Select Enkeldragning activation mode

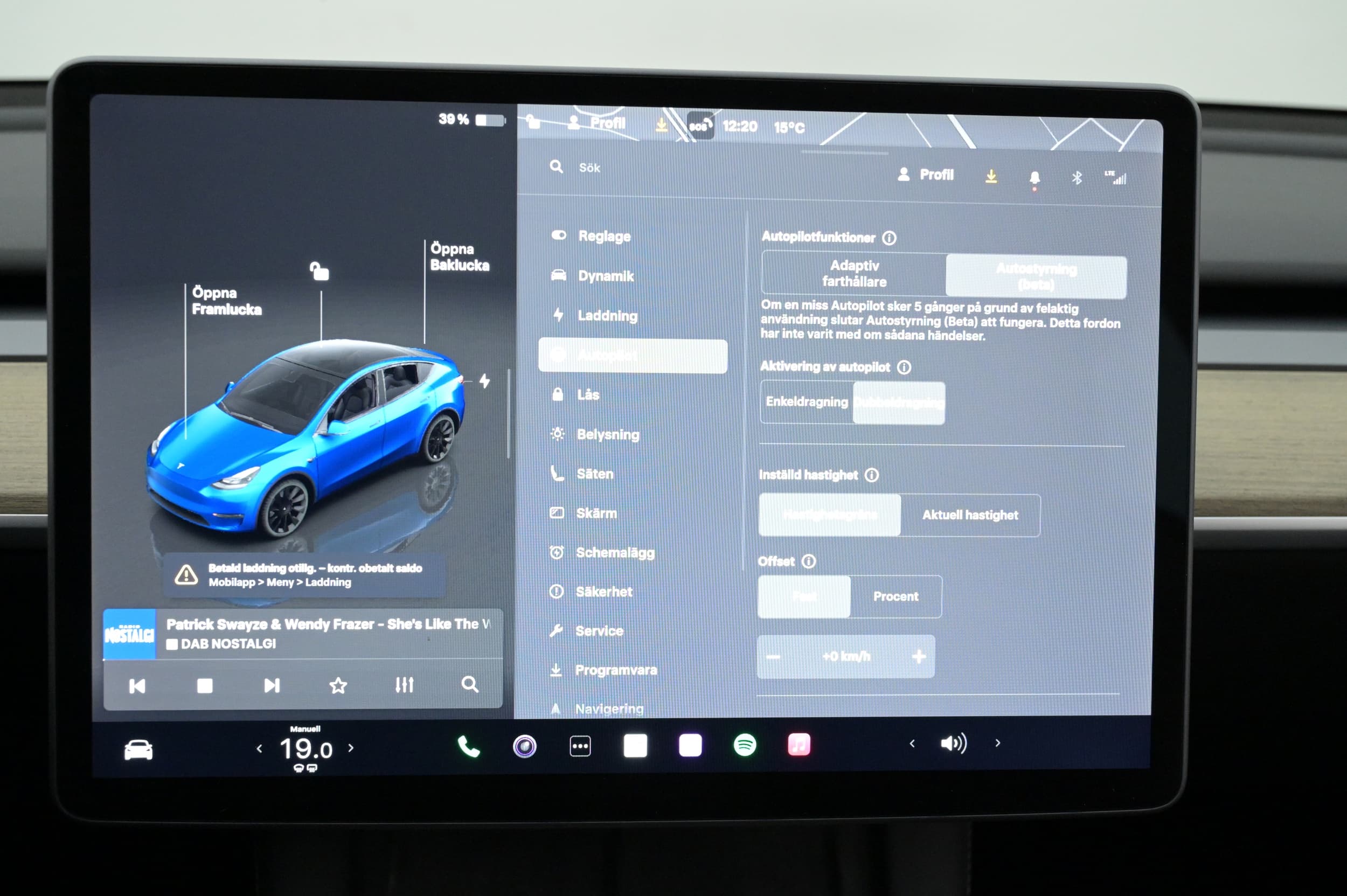pyautogui.click(x=807, y=402)
